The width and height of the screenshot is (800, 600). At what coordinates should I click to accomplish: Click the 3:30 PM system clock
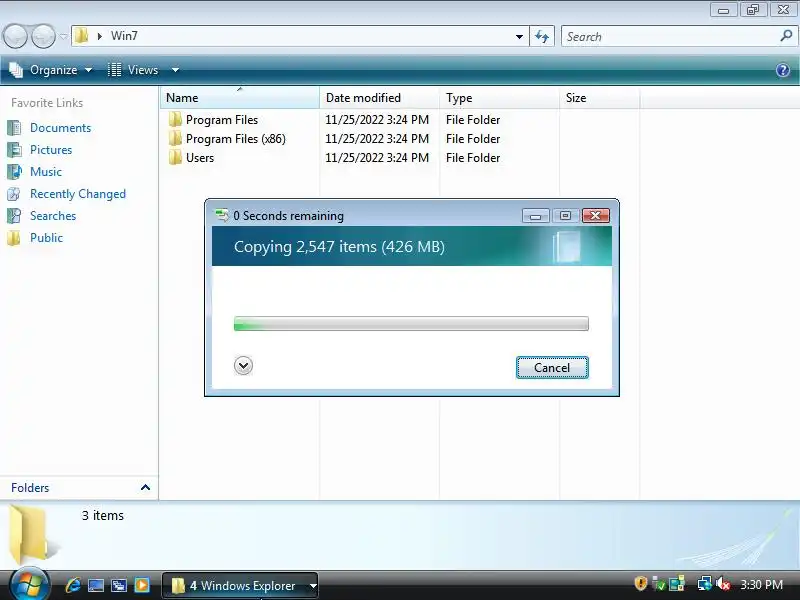(761, 584)
